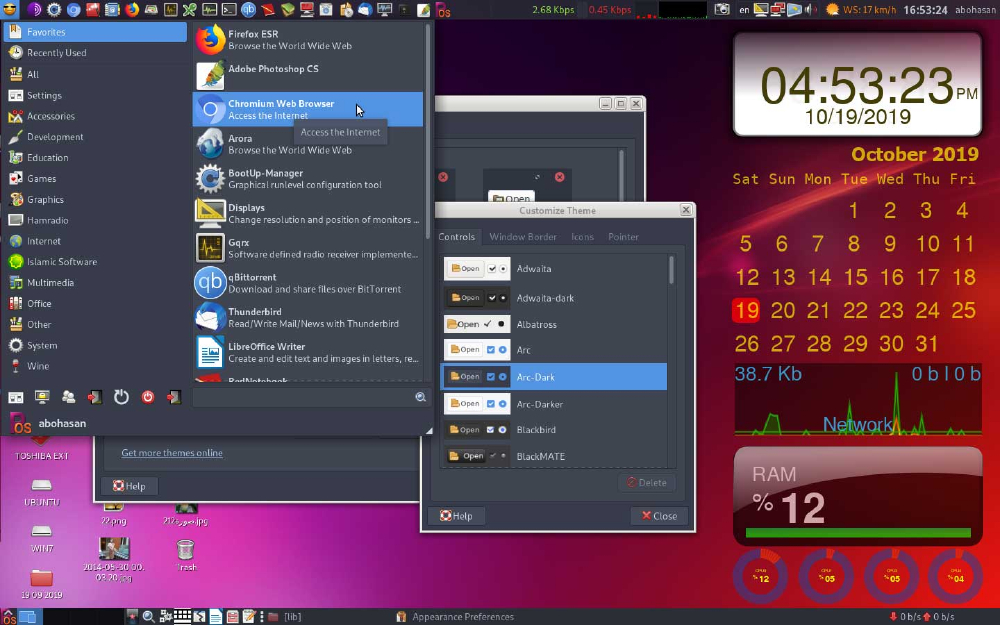Click the white restart power icon in the menu

[x=121, y=397]
